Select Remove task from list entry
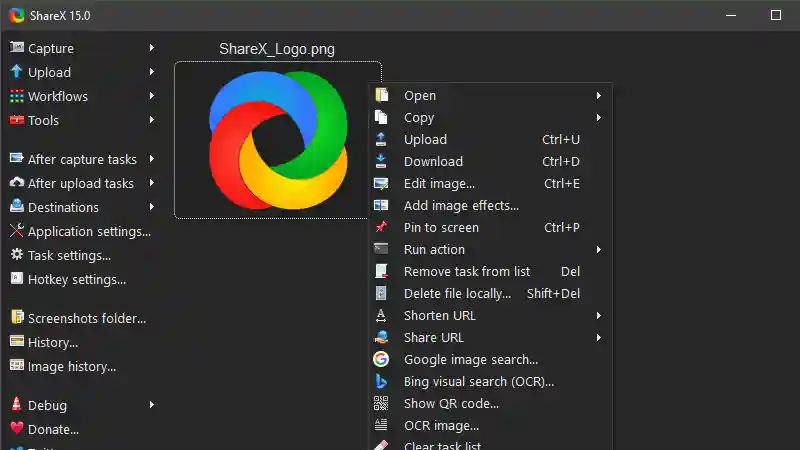The width and height of the screenshot is (800, 450). pyautogui.click(x=490, y=271)
